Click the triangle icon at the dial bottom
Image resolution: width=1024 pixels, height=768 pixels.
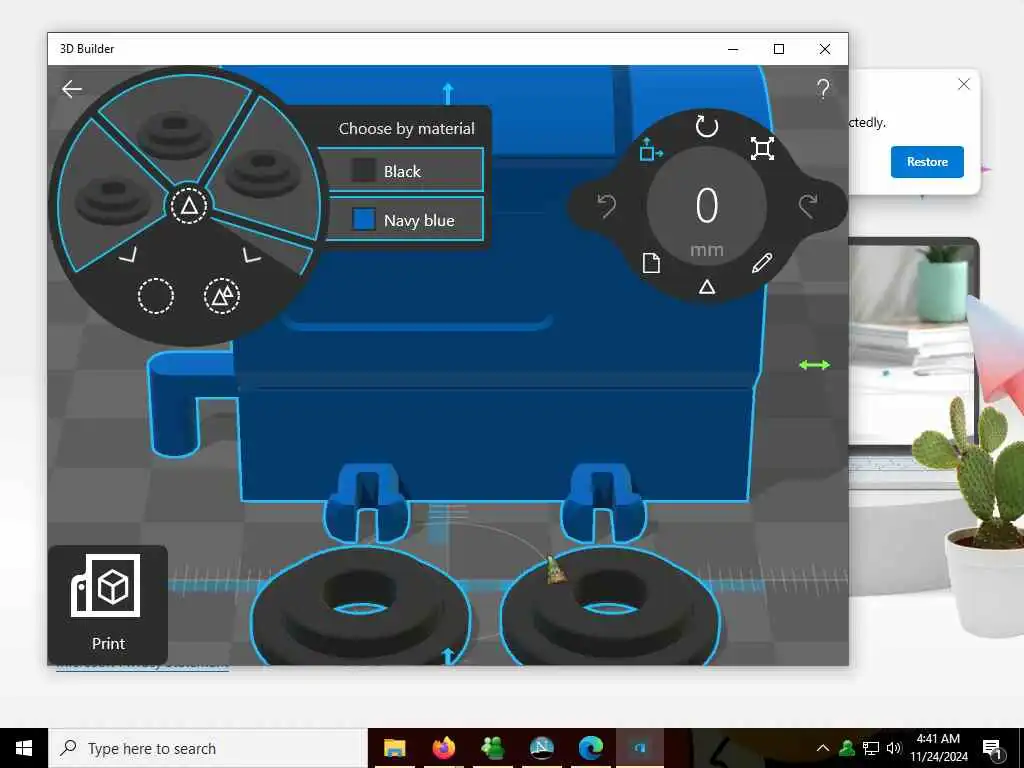tap(707, 287)
